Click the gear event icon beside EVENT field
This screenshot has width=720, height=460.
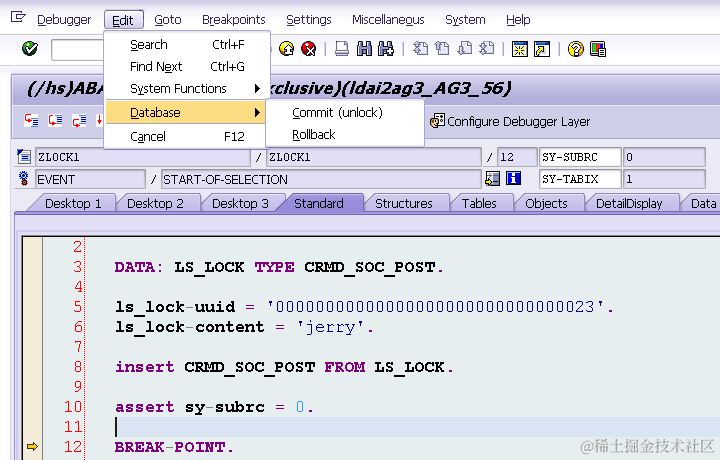click(23, 178)
